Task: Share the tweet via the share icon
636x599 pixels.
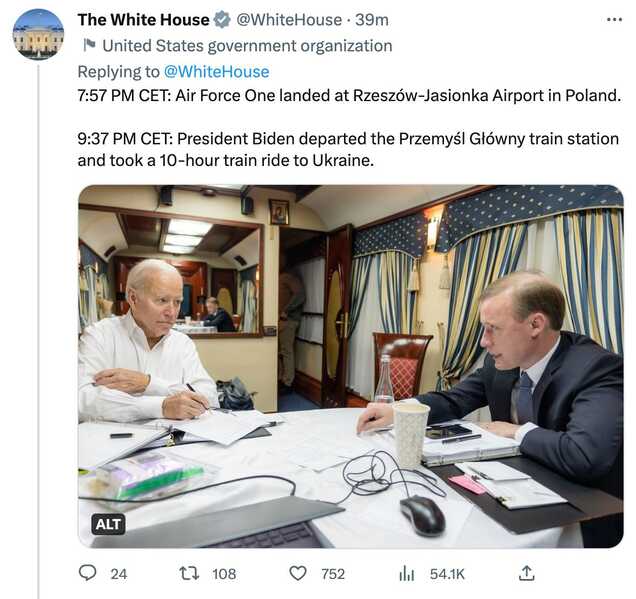Action: (527, 573)
